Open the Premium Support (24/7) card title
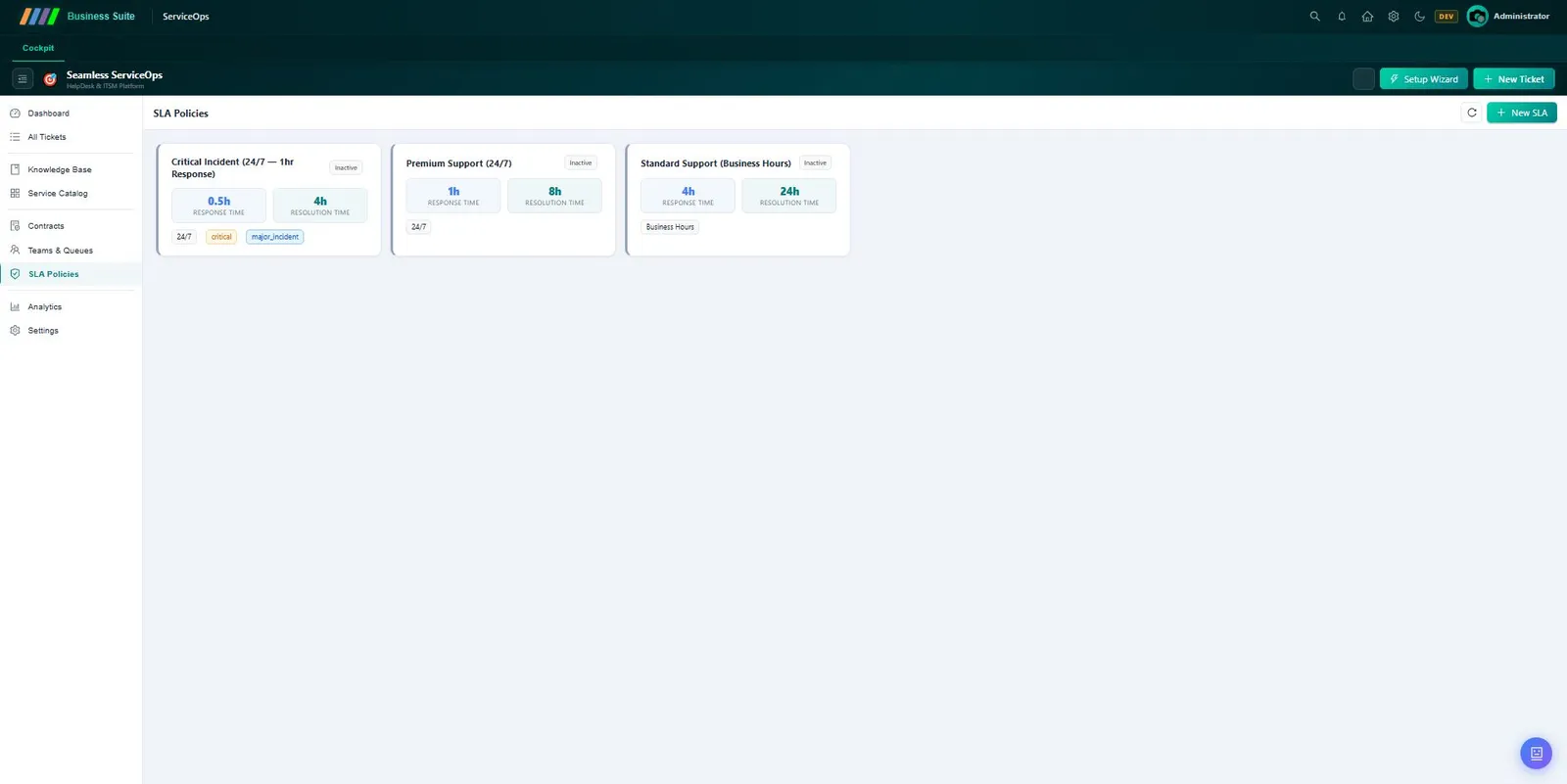The width and height of the screenshot is (1567, 784). (x=459, y=163)
